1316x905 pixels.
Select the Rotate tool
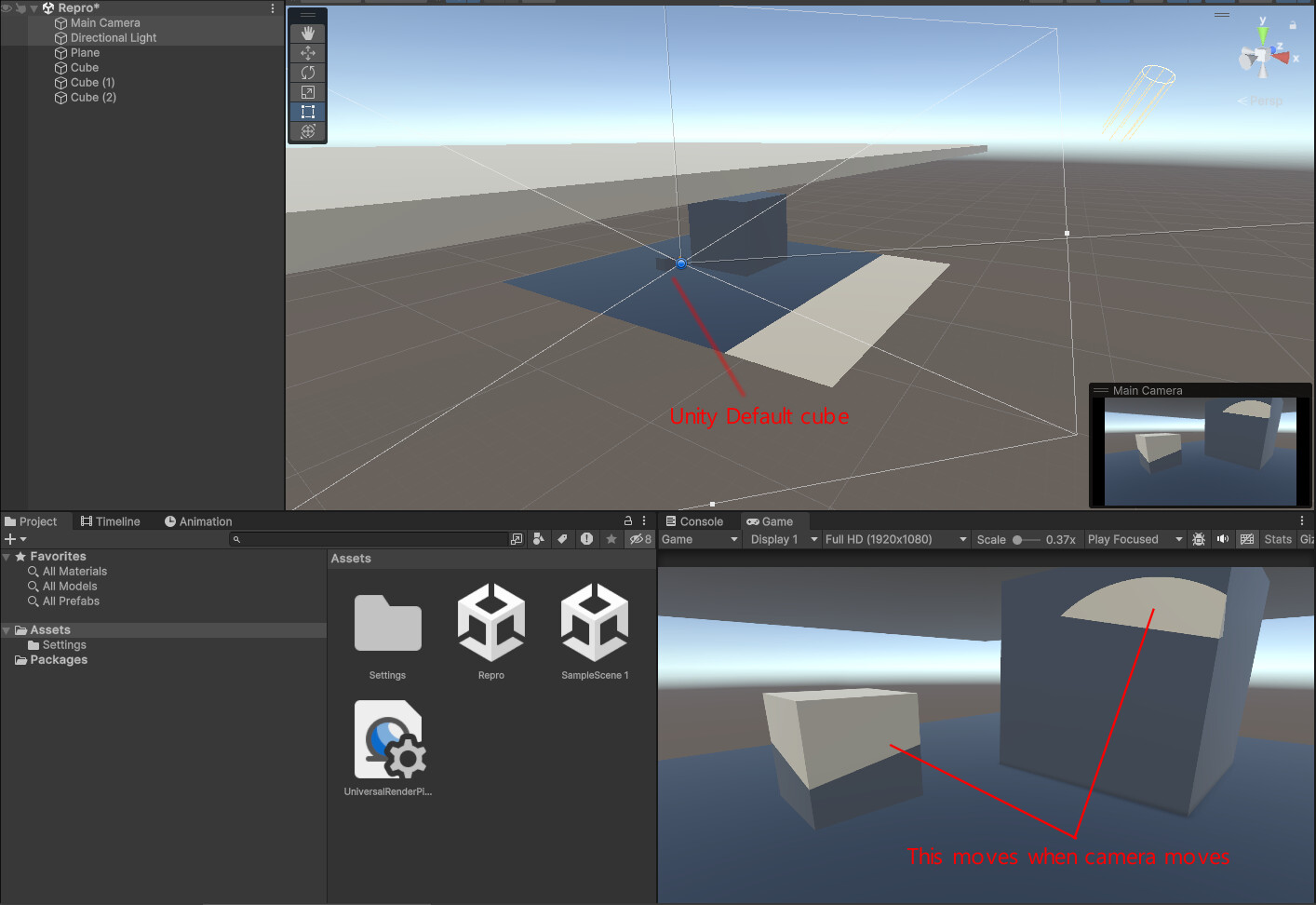(x=307, y=73)
